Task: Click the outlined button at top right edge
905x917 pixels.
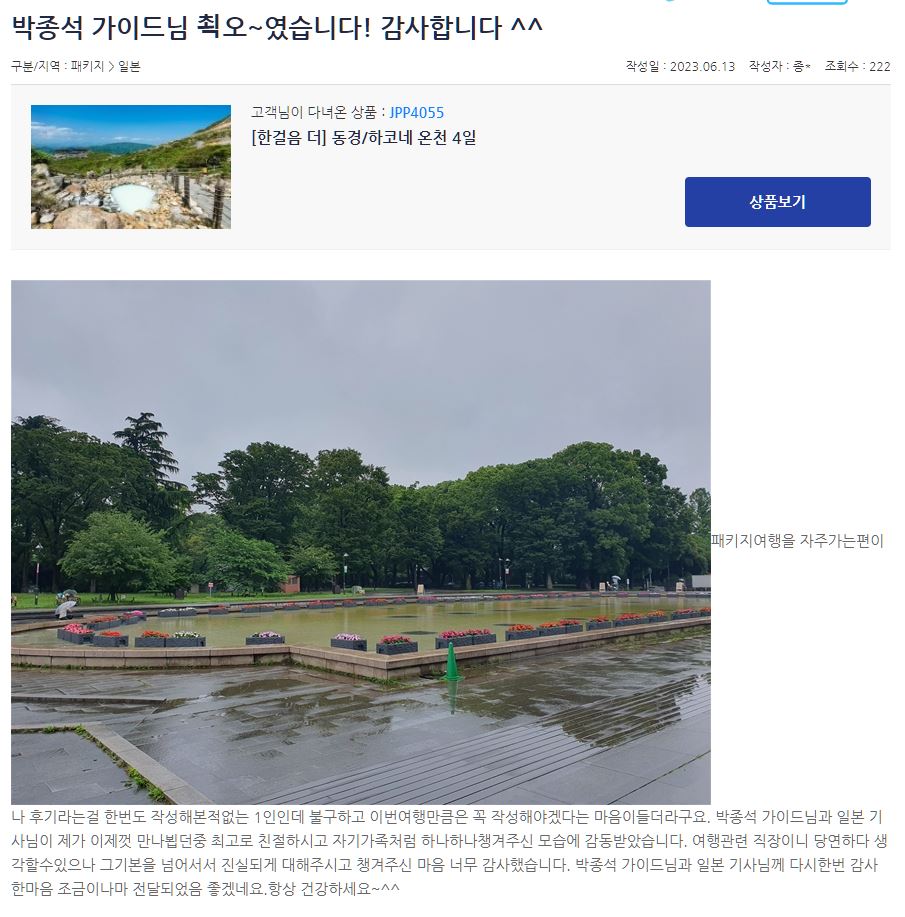Action: click(807, 2)
